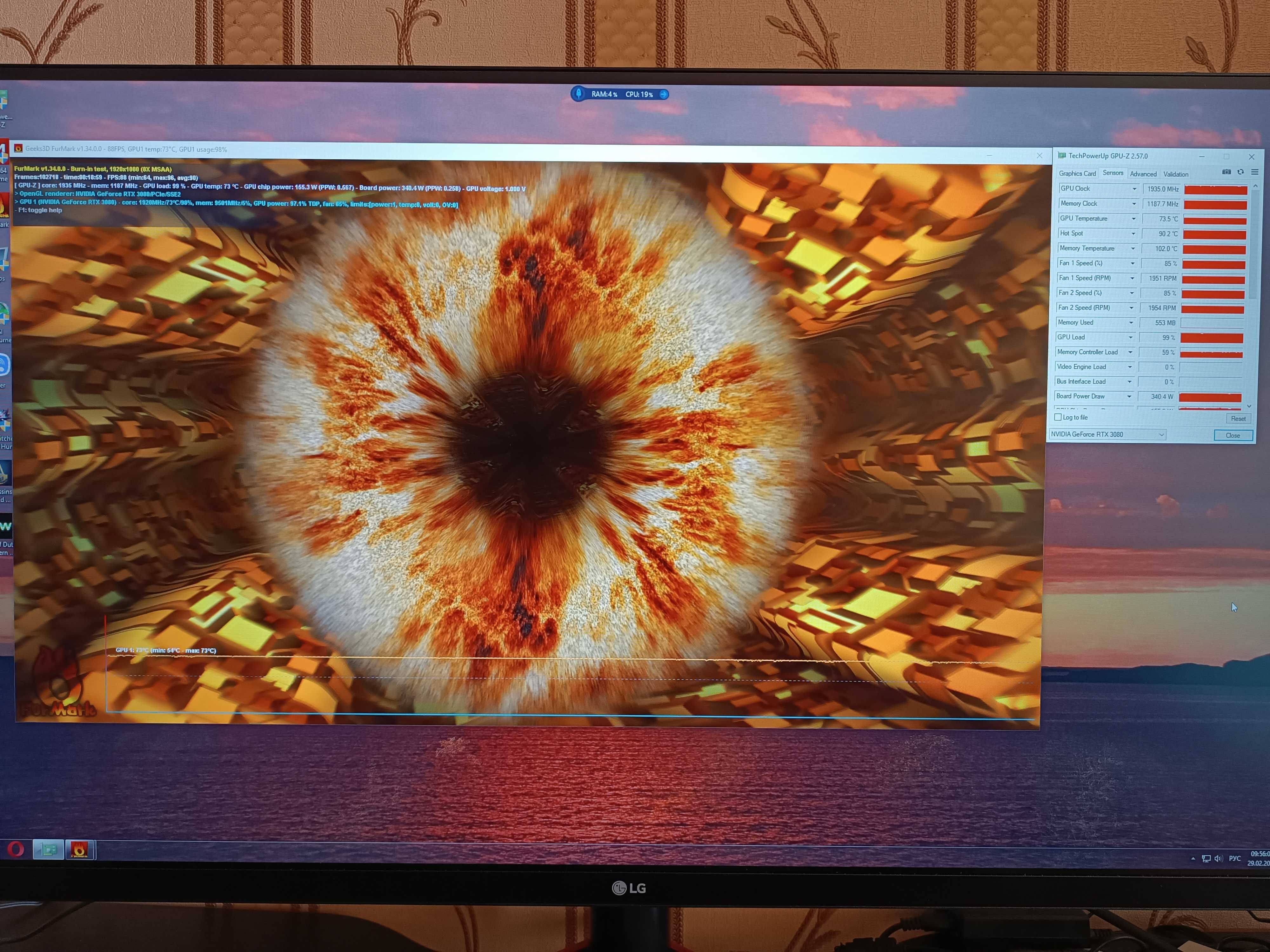Click the FurMark title bar icon
Image resolution: width=1270 pixels, height=952 pixels.
[x=18, y=149]
